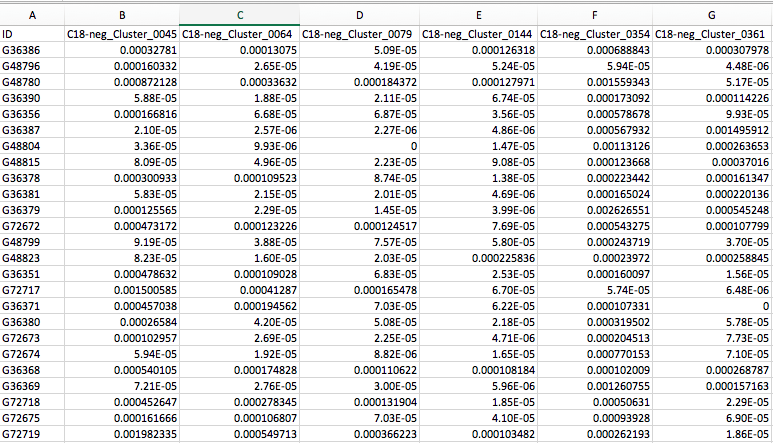This screenshot has height=443, width=773.
Task: Select row ID G36380
Action: pyautogui.click(x=32, y=322)
